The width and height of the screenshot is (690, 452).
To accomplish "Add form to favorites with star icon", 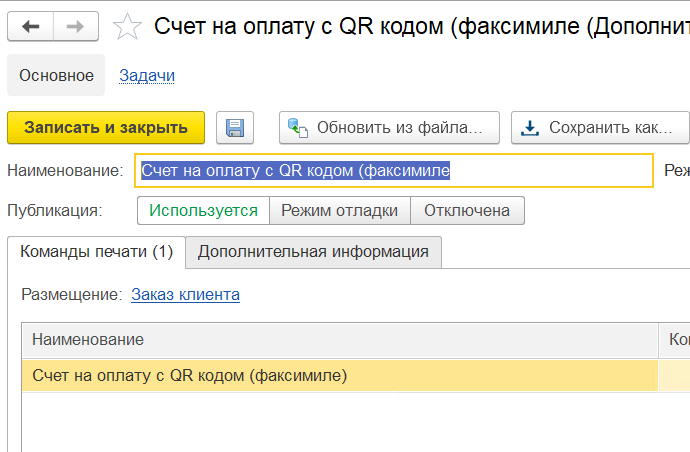I will [x=127, y=27].
